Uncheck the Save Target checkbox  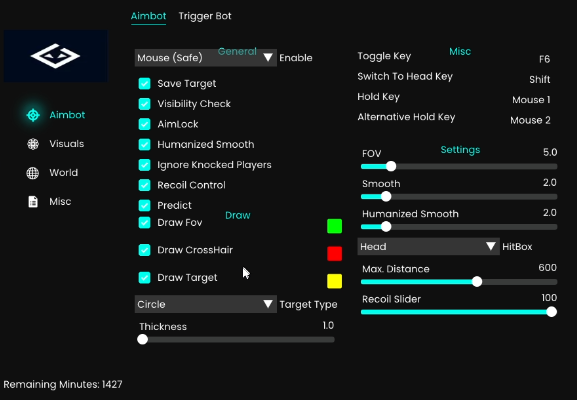tap(145, 84)
